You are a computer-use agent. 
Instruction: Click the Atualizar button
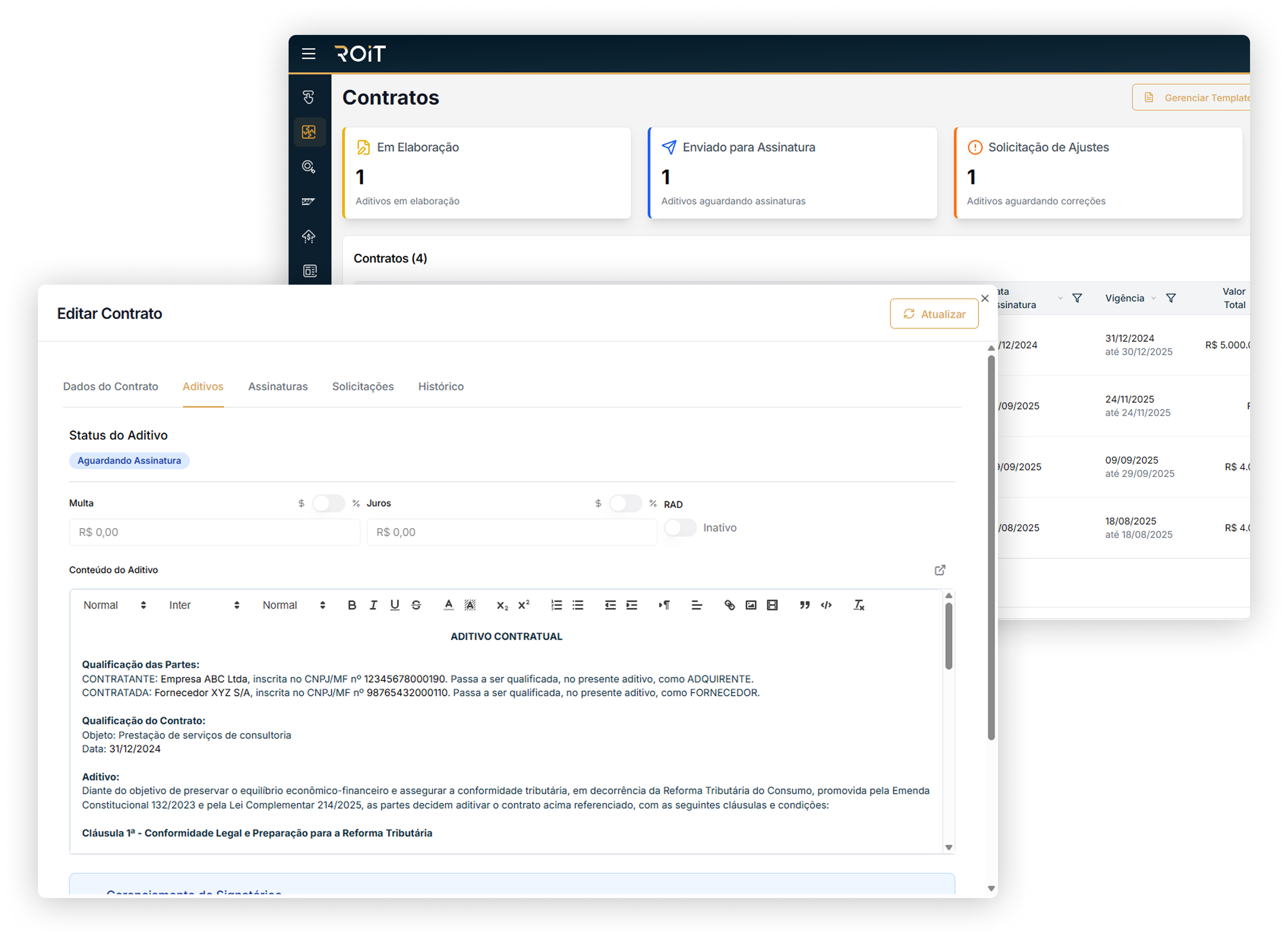(x=934, y=314)
